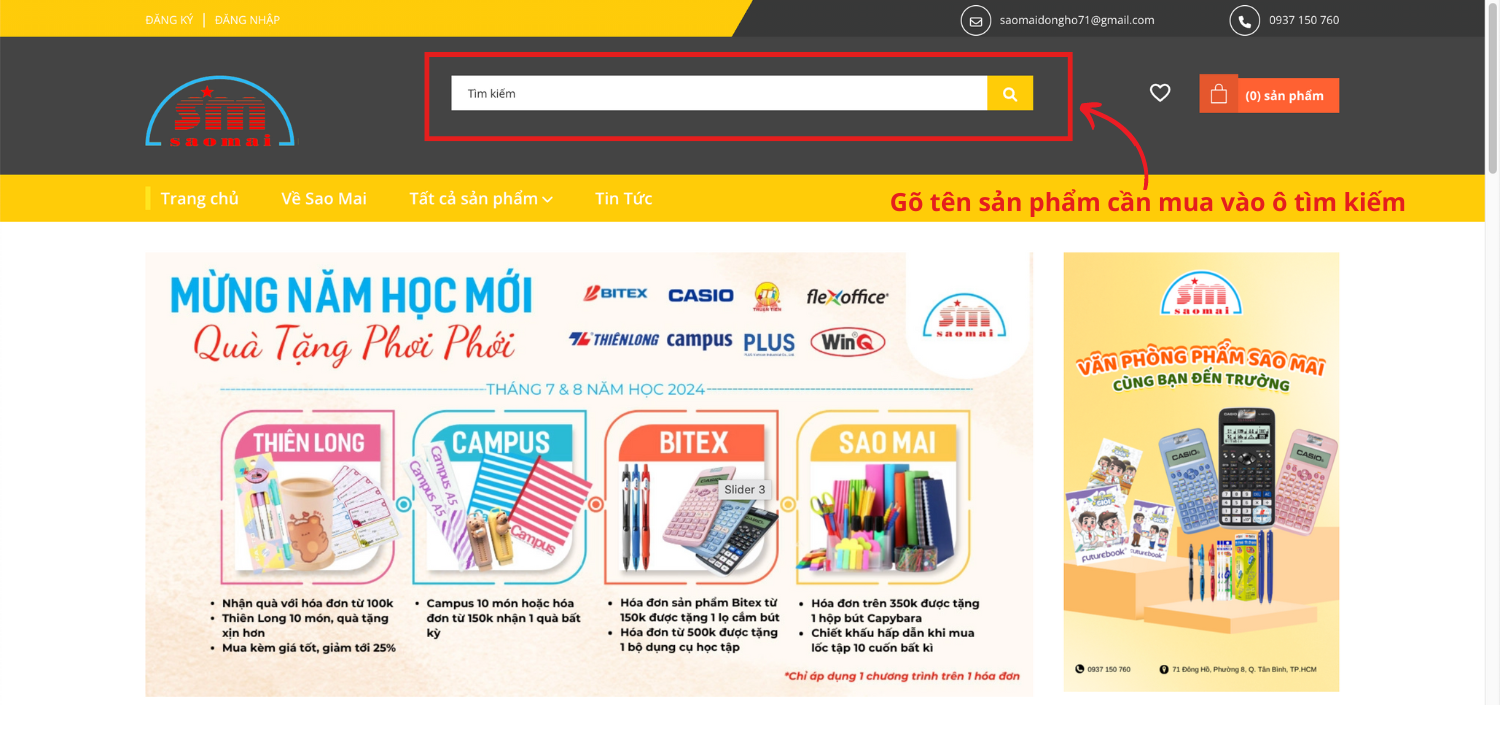Viewport: 1500px width, 750px height.
Task: Expand the Tất cả sản phẩm chevron
Action: [548, 199]
